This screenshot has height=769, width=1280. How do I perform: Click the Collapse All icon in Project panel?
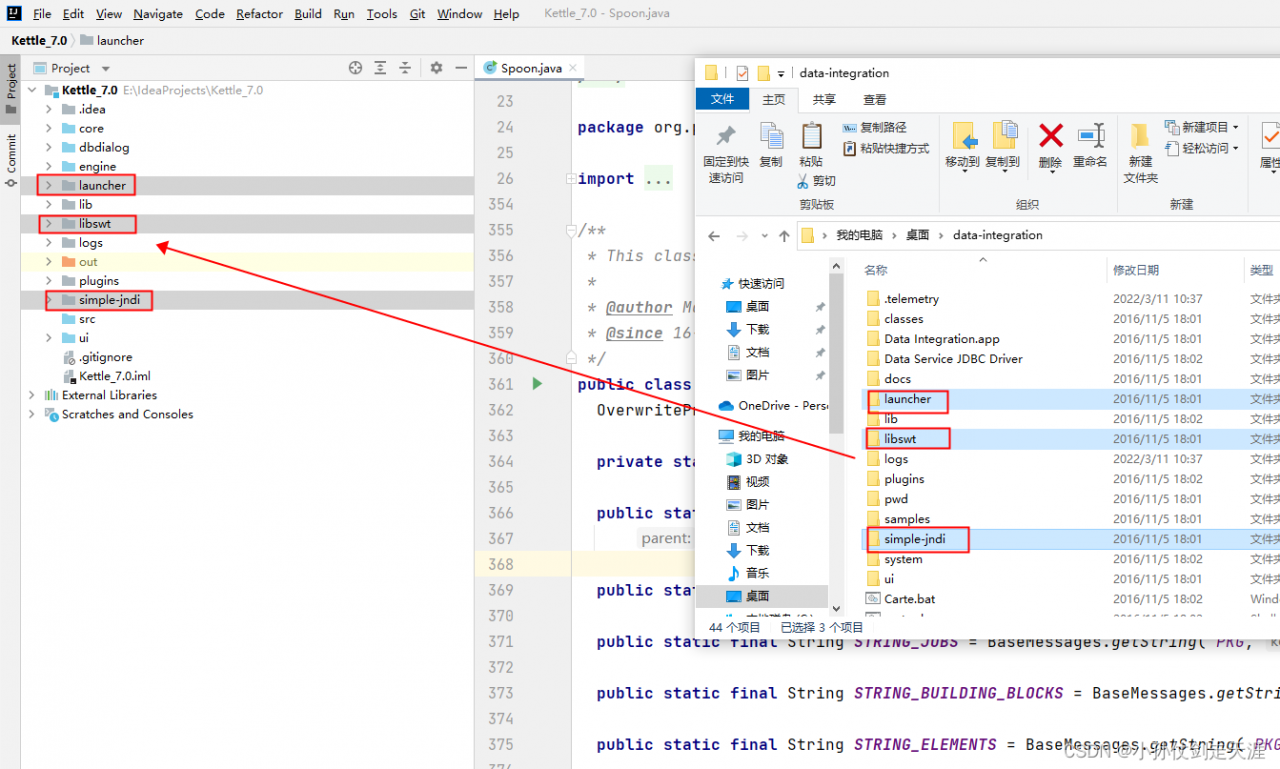point(405,68)
